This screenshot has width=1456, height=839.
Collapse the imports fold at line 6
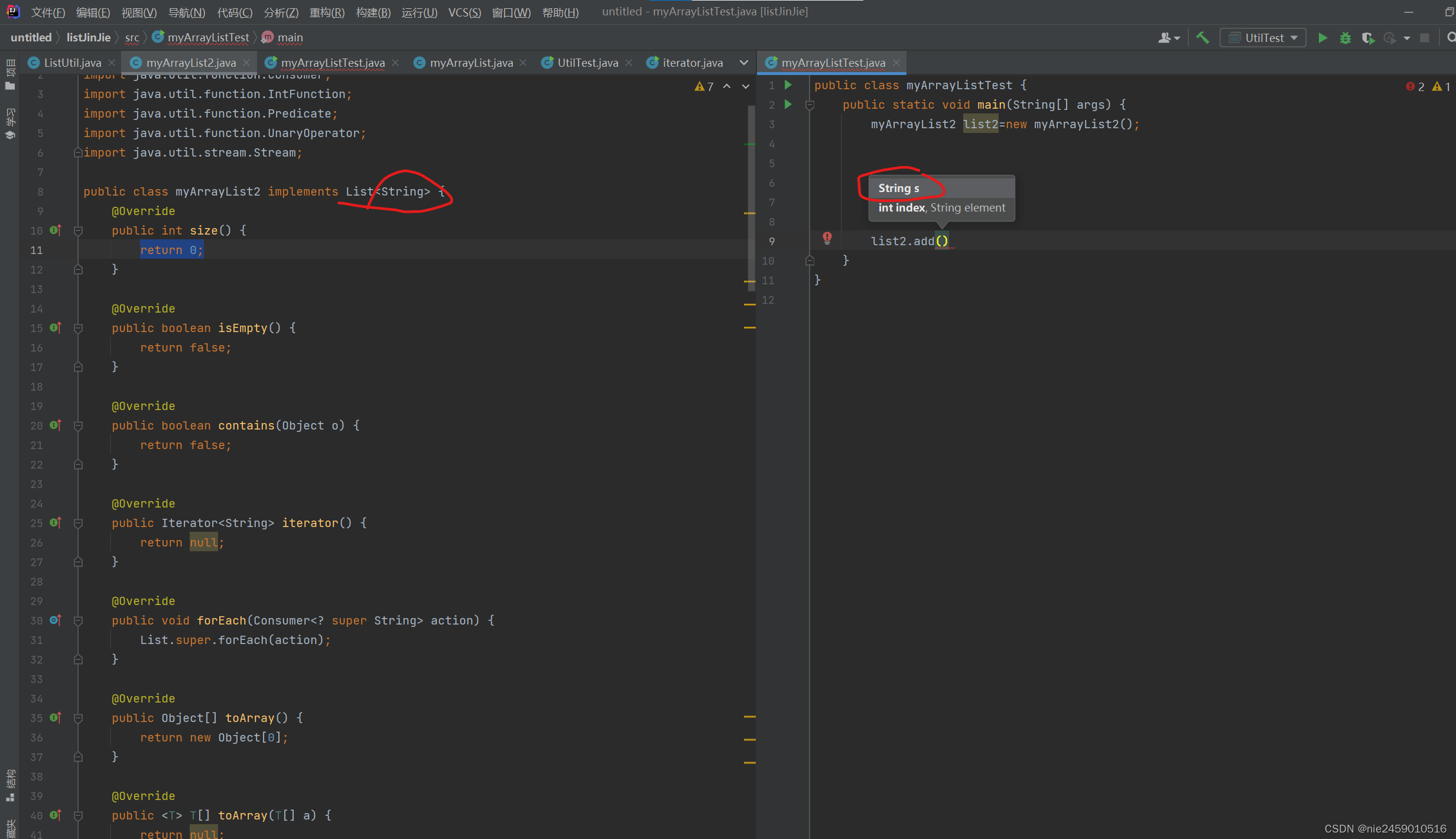pyautogui.click(x=77, y=152)
